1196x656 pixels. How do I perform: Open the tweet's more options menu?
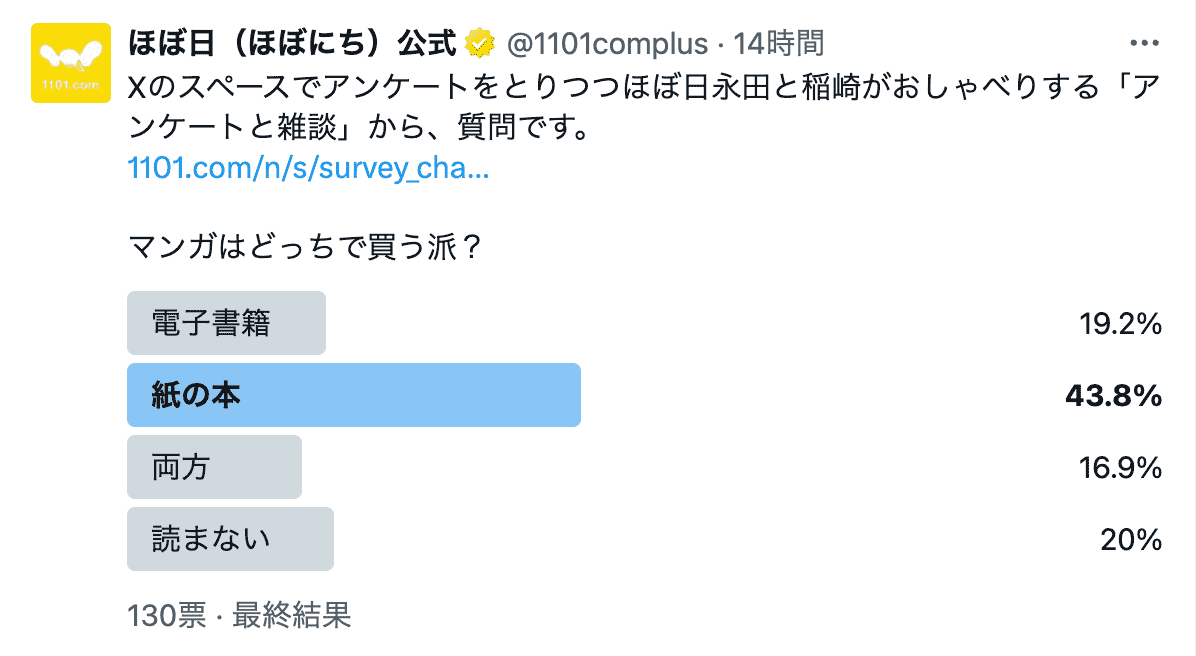pos(1142,44)
